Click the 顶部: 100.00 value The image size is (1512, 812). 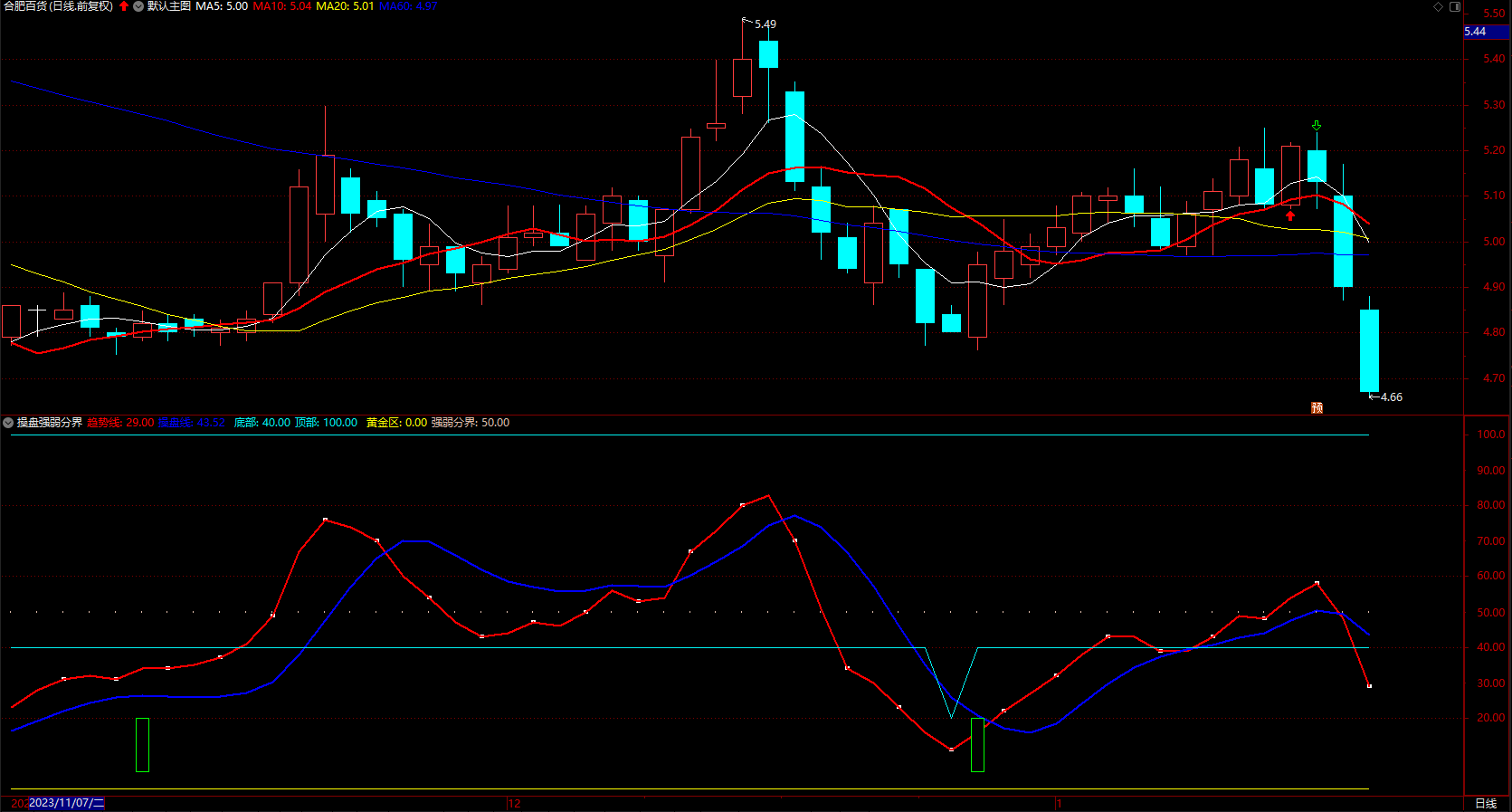pos(326,423)
